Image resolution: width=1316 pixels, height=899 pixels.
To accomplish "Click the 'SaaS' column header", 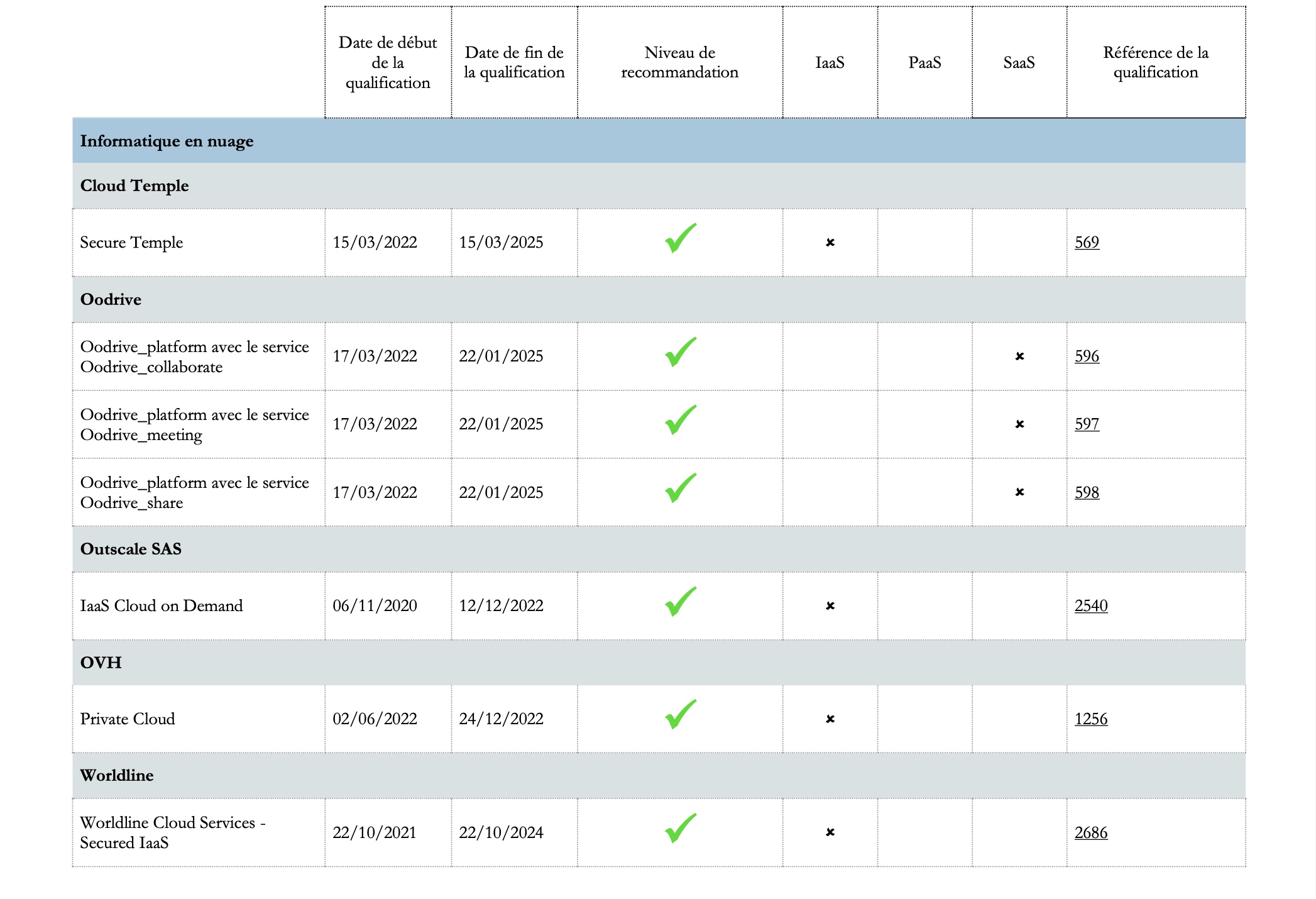I will tap(1019, 62).
